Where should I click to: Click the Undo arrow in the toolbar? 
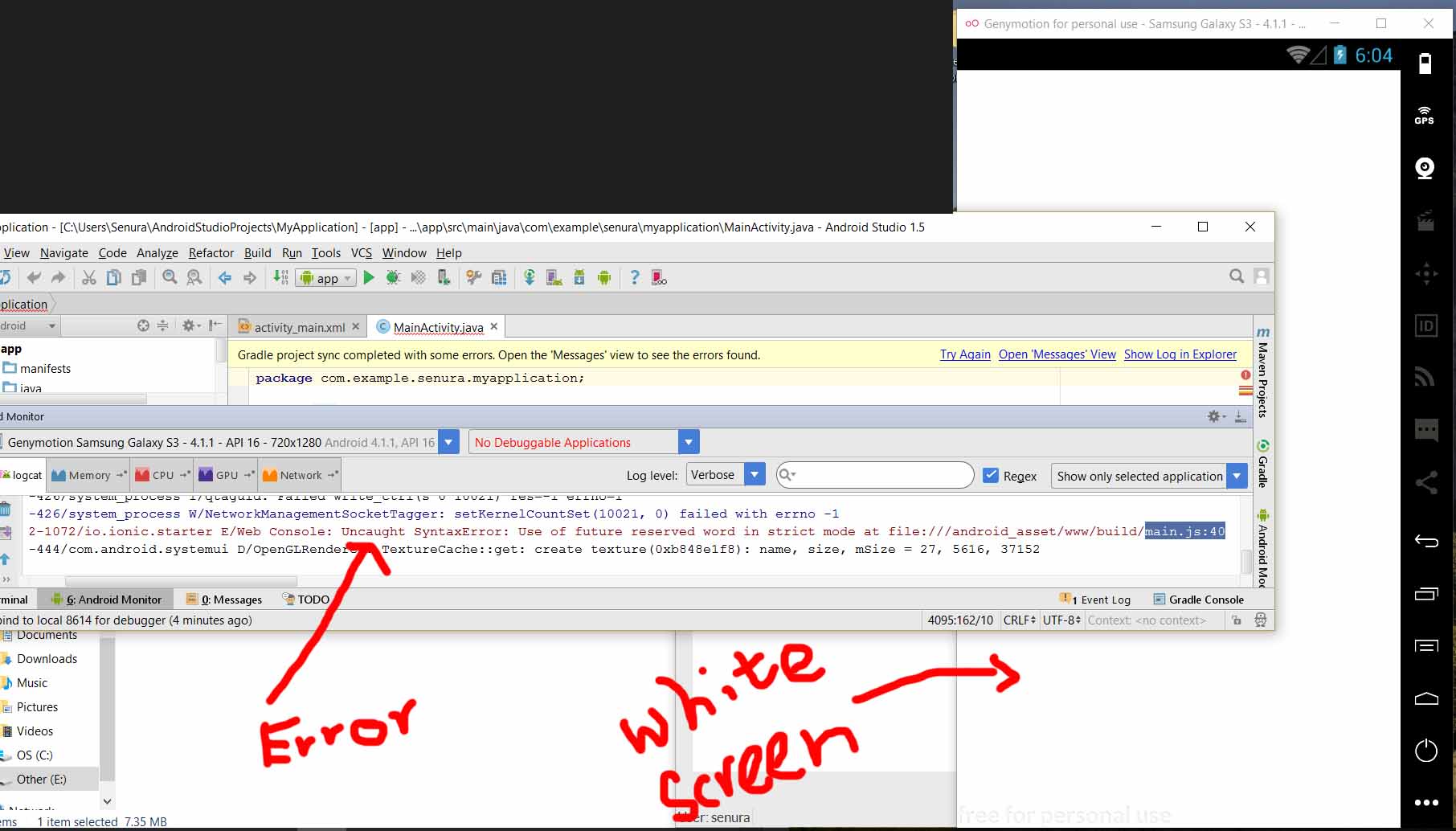tap(34, 278)
